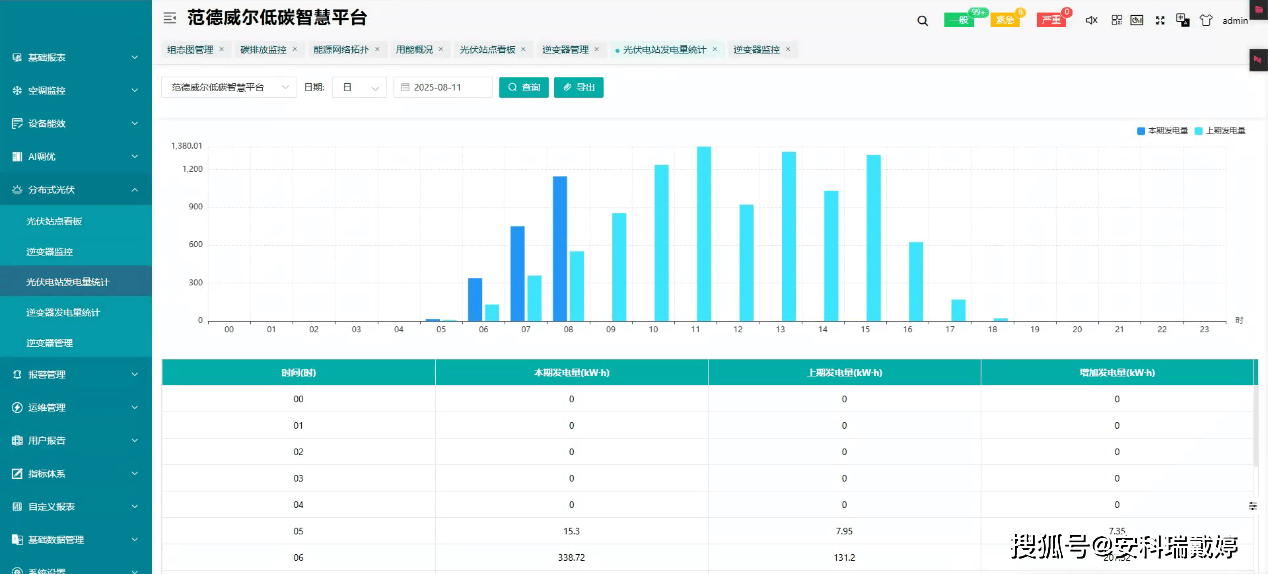Click the 自定义报表 sidebar icon
This screenshot has height=574, width=1268.
click(x=17, y=506)
